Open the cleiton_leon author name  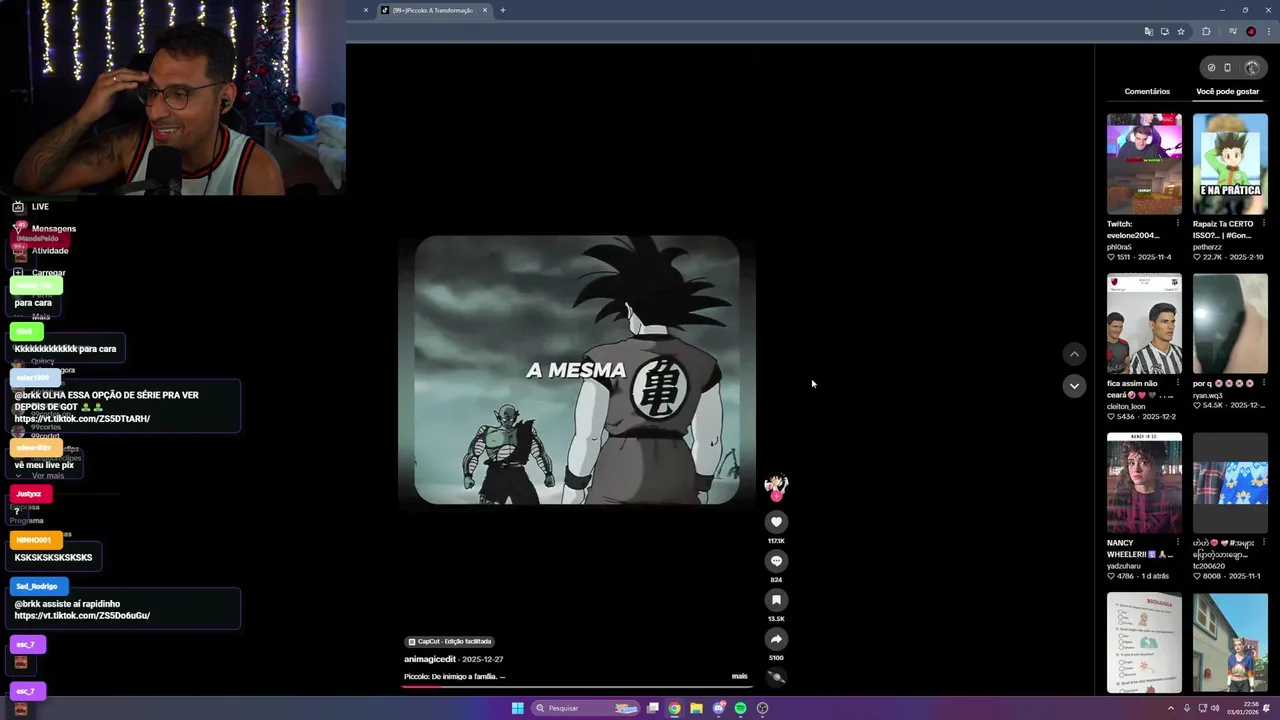click(x=1126, y=406)
